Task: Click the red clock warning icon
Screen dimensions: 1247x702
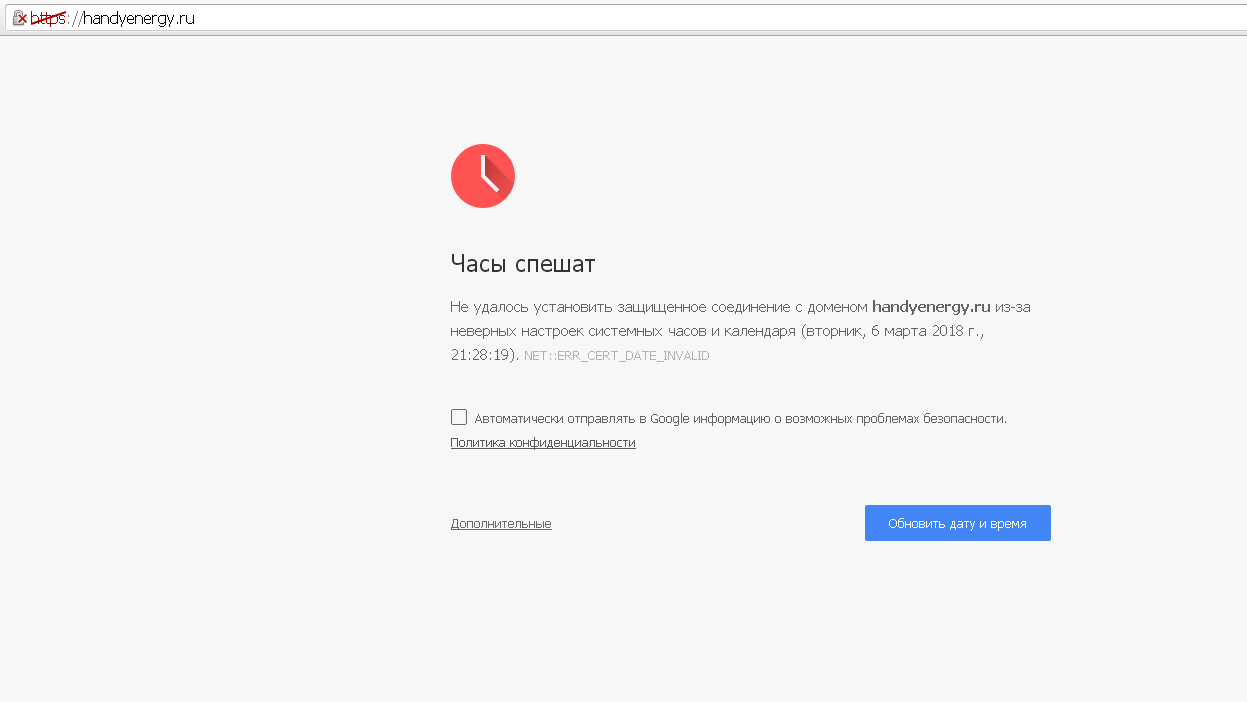Action: click(483, 176)
